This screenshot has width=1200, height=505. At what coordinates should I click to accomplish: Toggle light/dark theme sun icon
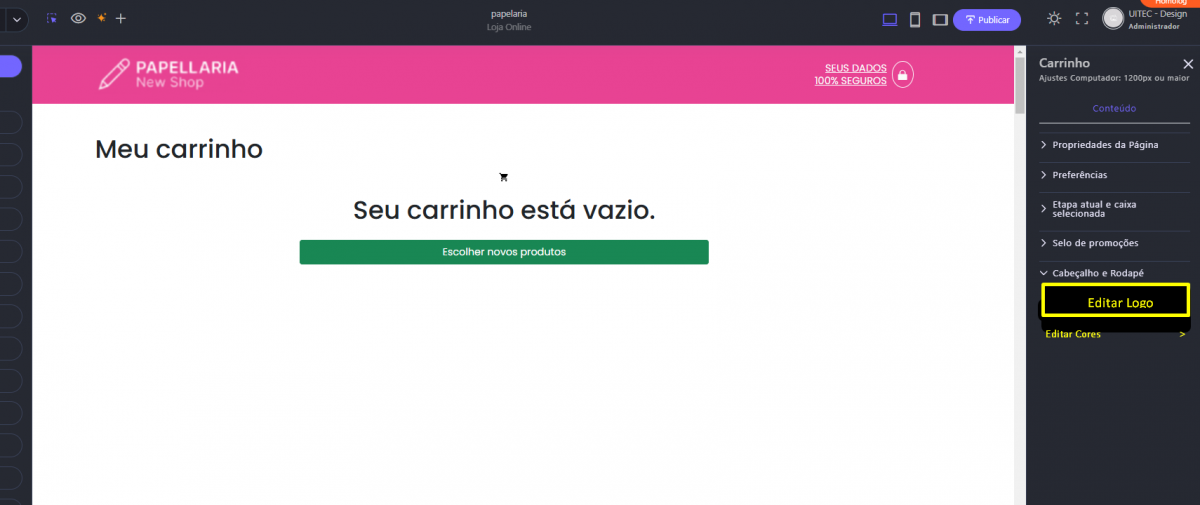tap(1054, 18)
